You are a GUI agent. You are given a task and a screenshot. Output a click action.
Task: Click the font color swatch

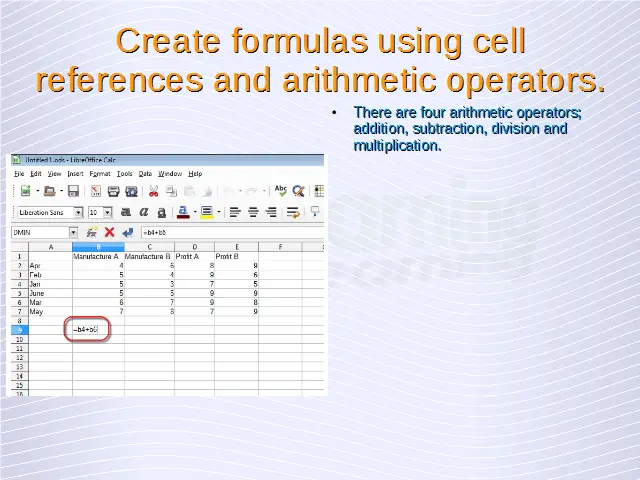pyautogui.click(x=183, y=212)
